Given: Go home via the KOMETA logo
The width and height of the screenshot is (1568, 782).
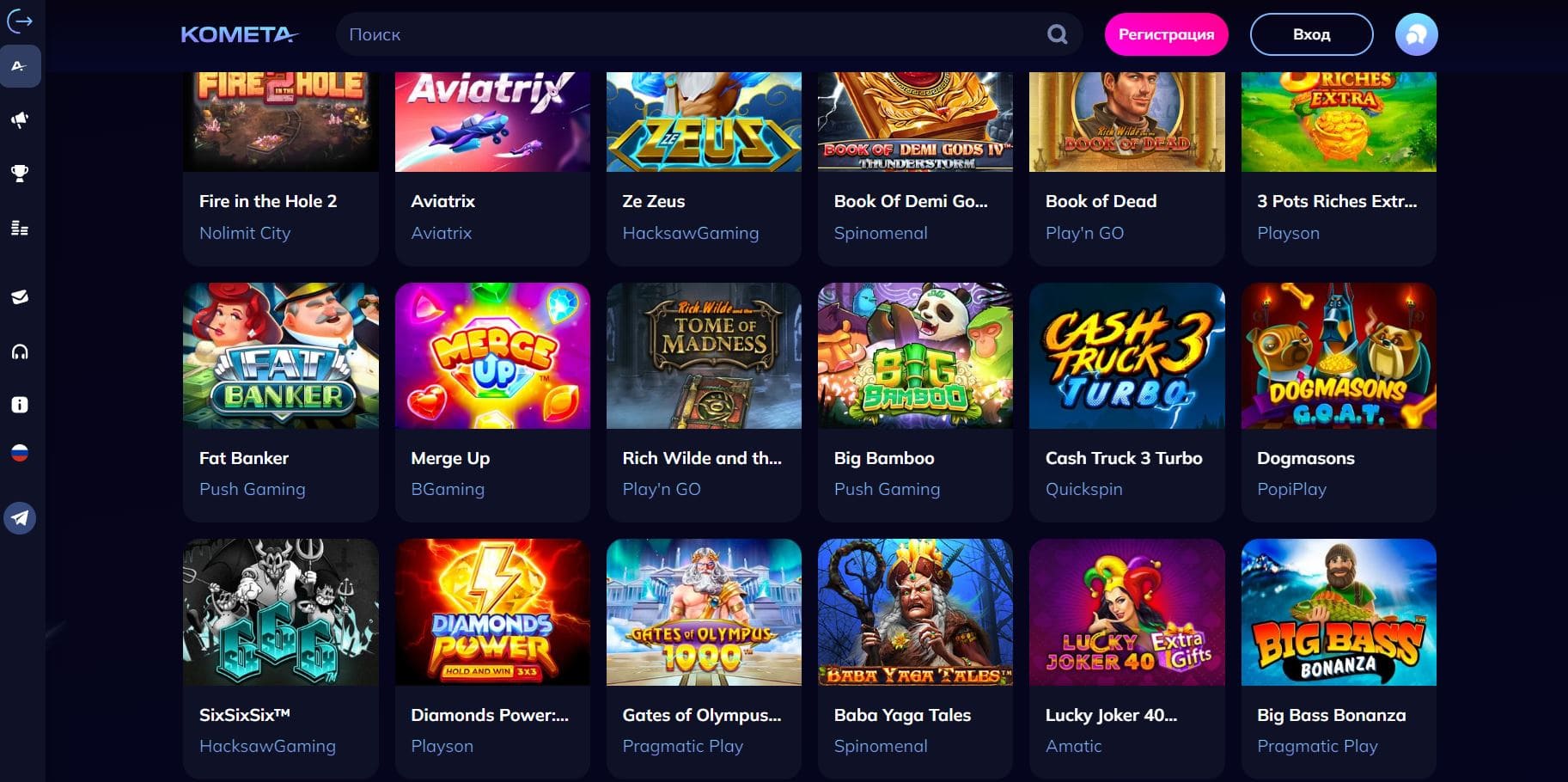Looking at the screenshot, I should click(239, 34).
